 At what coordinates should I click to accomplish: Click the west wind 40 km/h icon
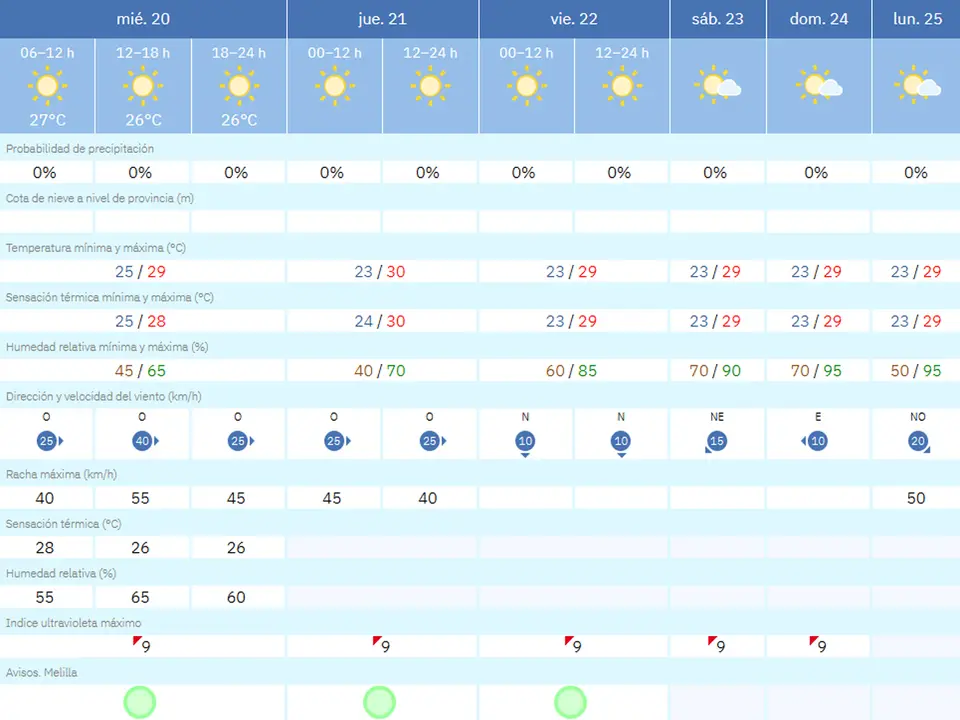click(146, 441)
